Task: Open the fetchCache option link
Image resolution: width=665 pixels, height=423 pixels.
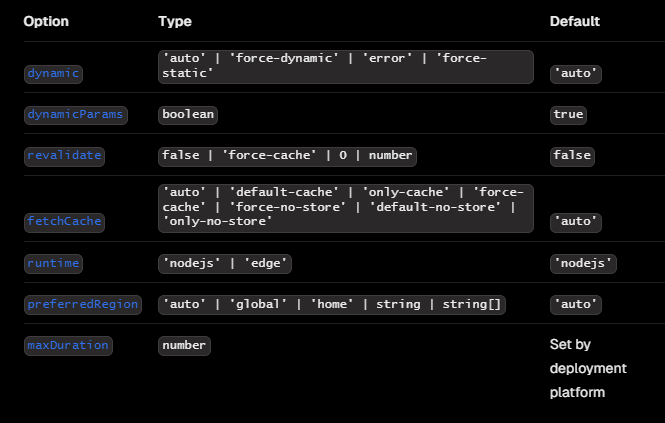Action: pyautogui.click(x=64, y=222)
